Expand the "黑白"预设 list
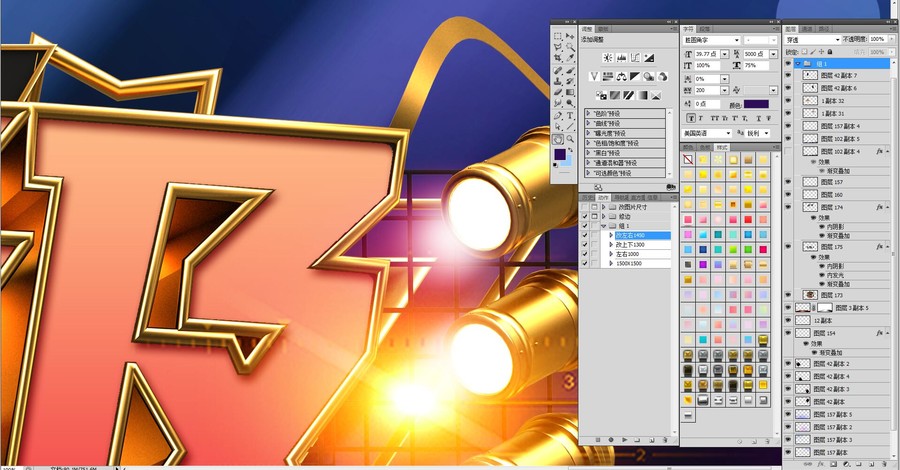The height and width of the screenshot is (470, 900). click(588, 153)
